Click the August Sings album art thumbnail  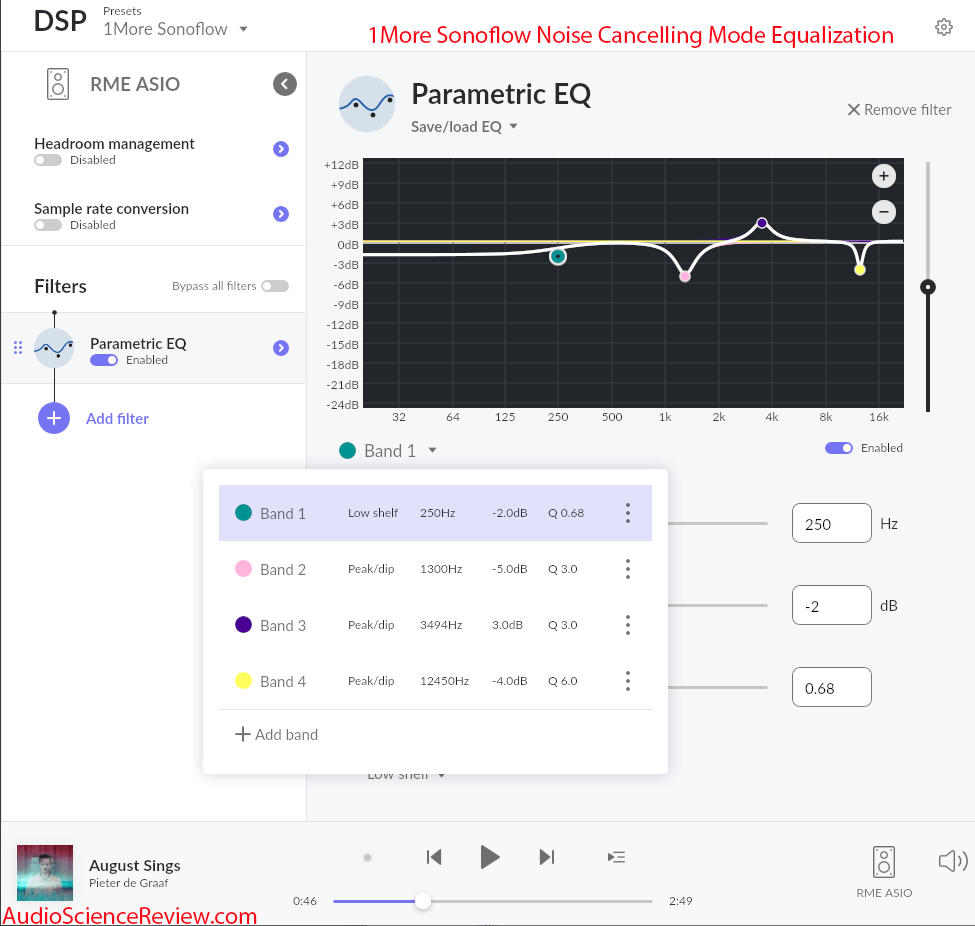point(45,873)
